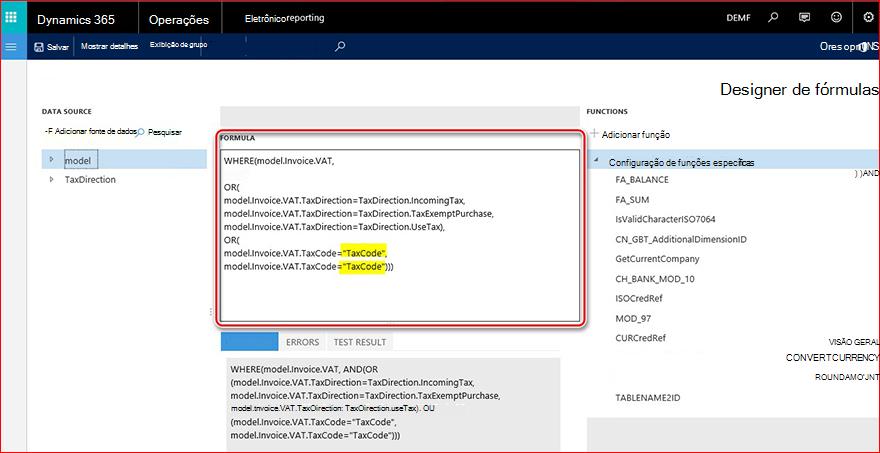This screenshot has width=880, height=453.
Task: Select the FA_BALANCE function
Action: pyautogui.click(x=641, y=180)
